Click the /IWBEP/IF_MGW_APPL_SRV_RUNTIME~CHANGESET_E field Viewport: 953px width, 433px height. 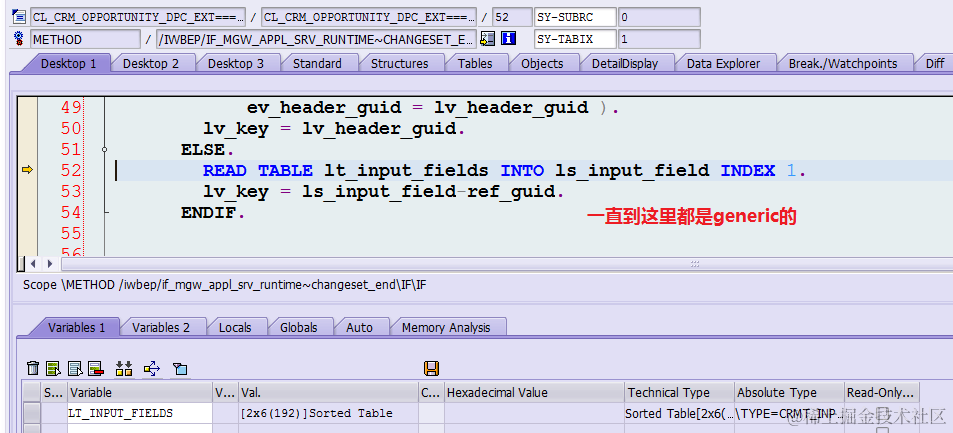point(316,40)
